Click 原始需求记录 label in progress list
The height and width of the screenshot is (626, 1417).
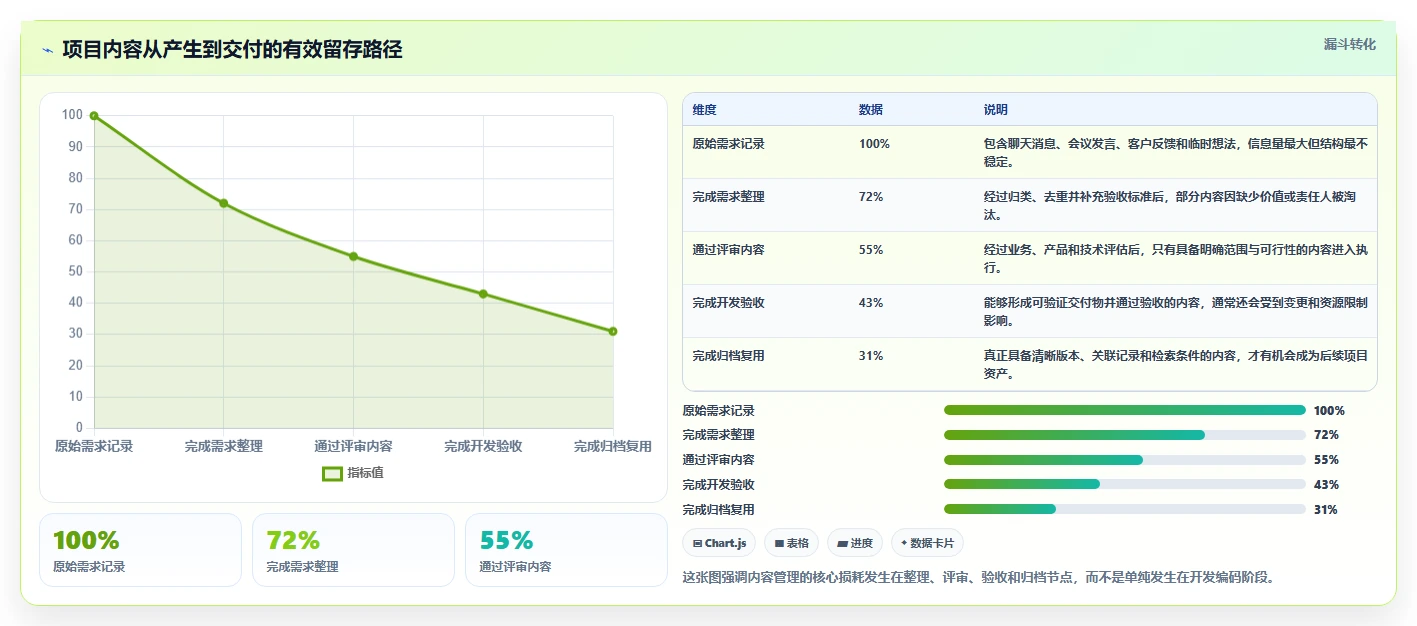click(x=719, y=411)
